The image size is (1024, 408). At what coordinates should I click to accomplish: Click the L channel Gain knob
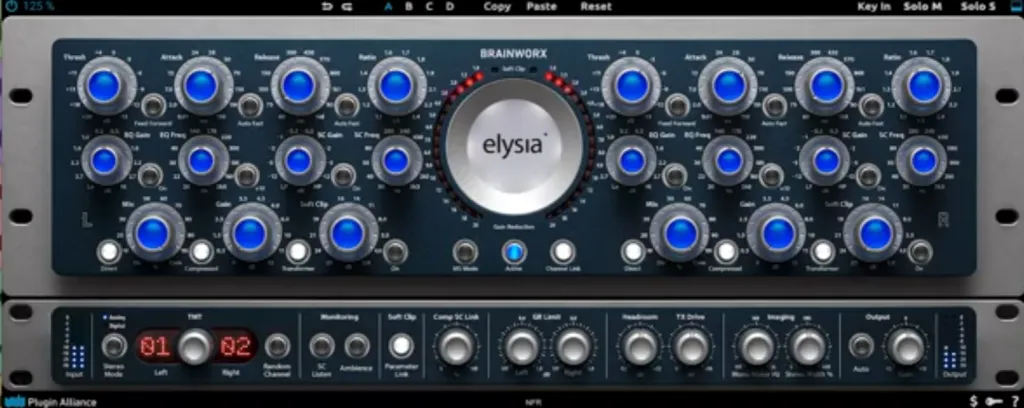(250, 233)
